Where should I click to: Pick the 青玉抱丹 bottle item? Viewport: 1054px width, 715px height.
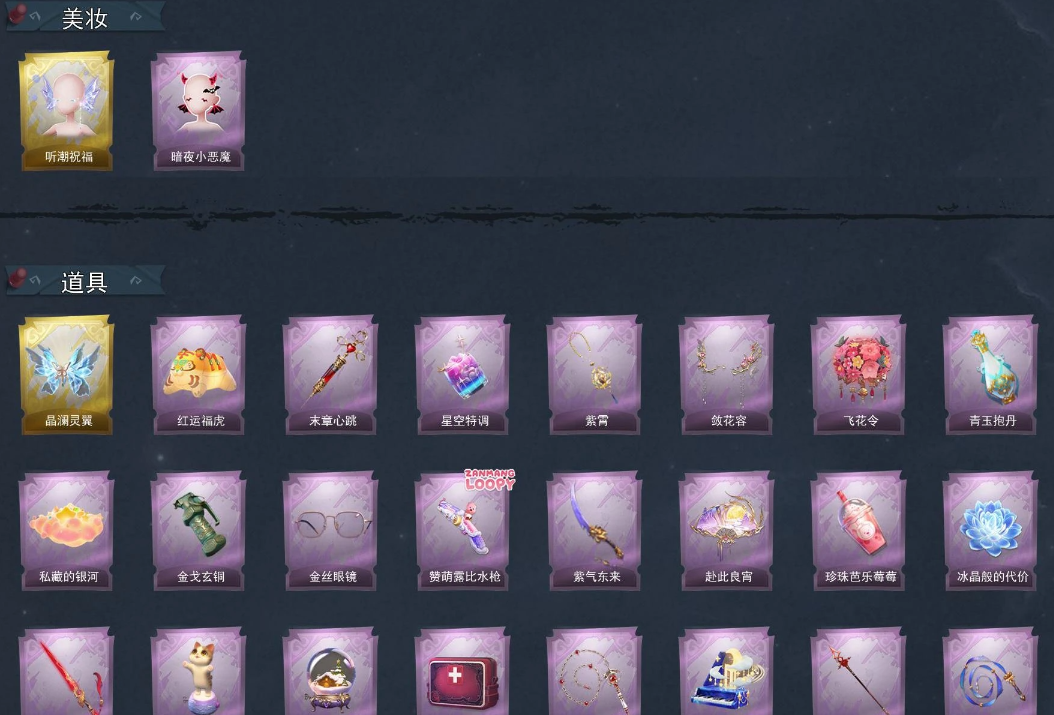coord(990,375)
